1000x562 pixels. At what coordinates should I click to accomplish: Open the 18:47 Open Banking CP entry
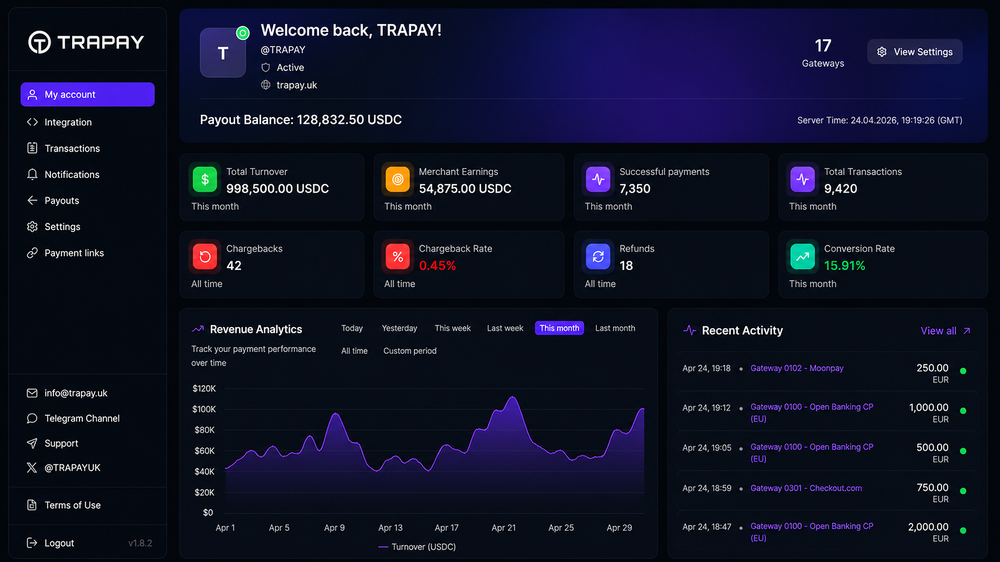click(x=811, y=532)
